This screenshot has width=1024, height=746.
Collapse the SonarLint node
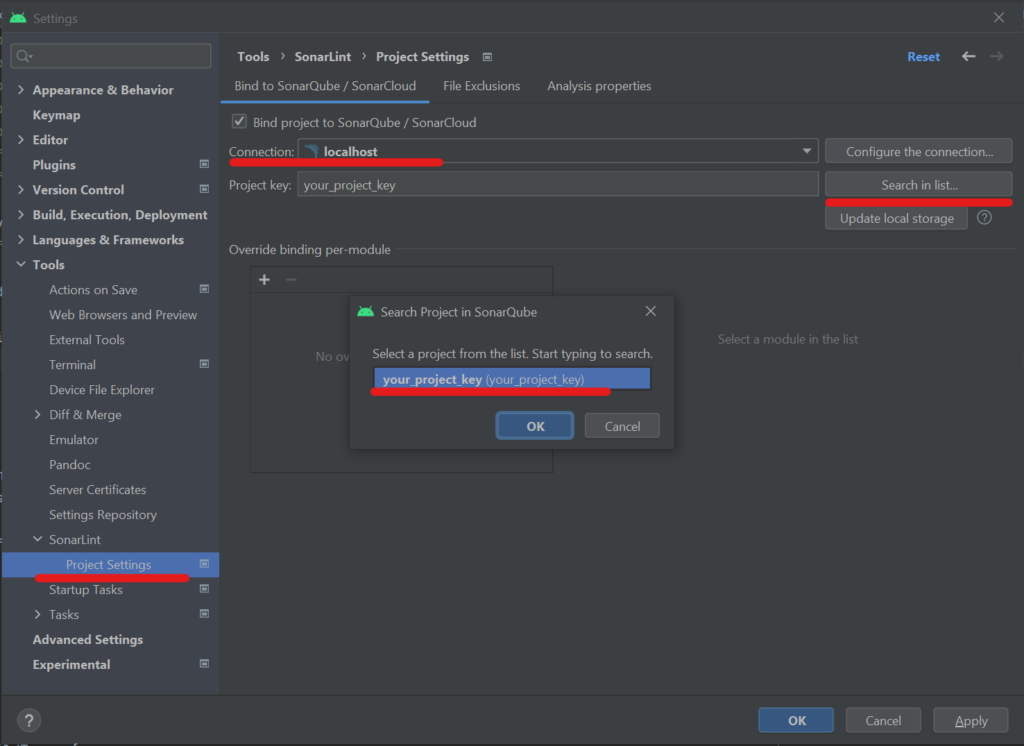pos(37,540)
